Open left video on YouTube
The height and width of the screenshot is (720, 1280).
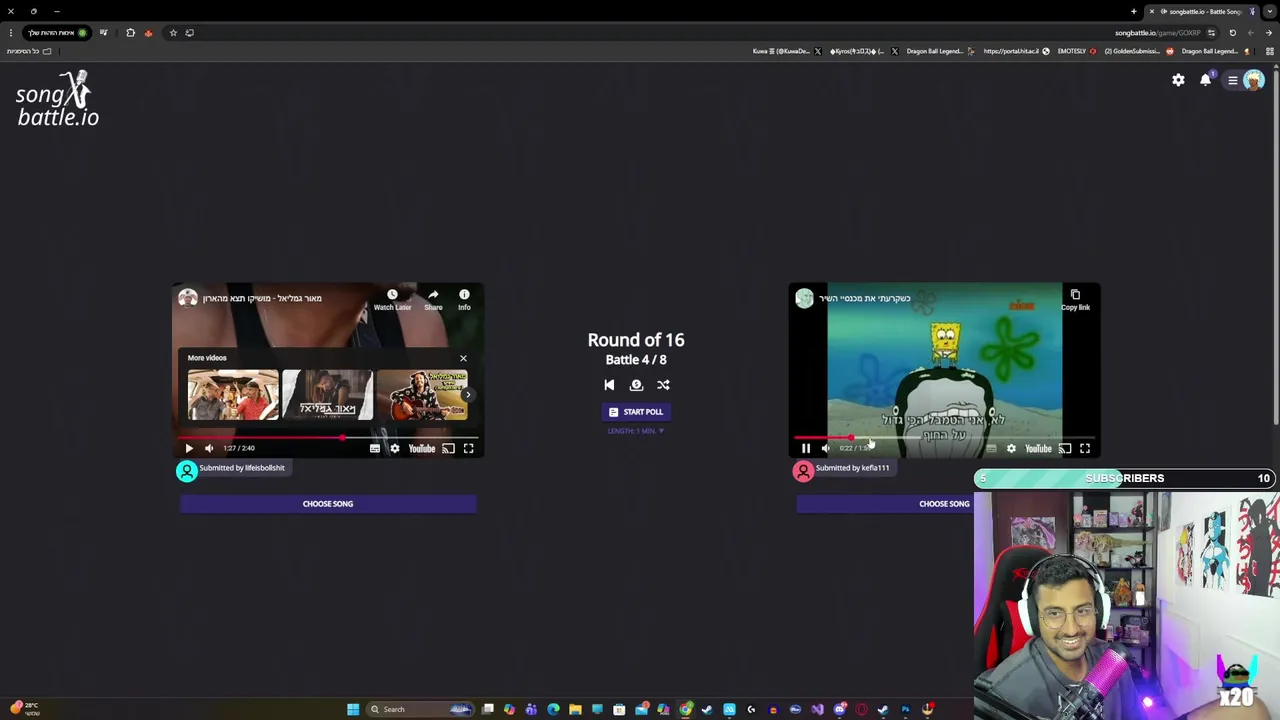pyautogui.click(x=422, y=448)
